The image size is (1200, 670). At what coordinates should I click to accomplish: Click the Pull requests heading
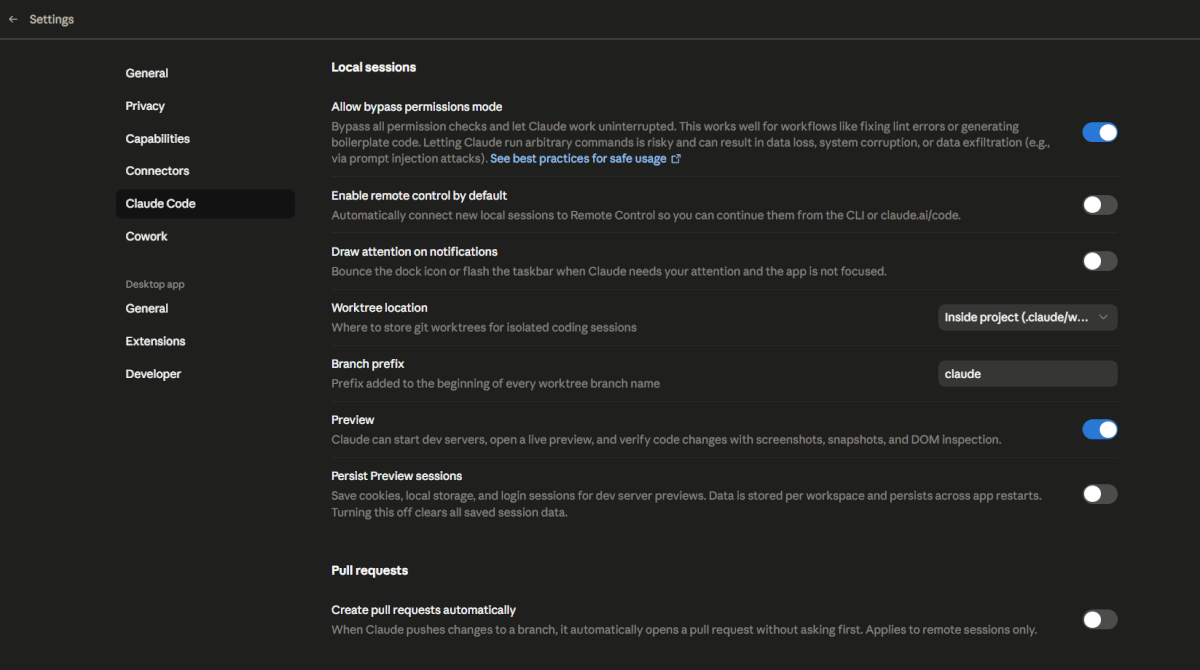(370, 570)
